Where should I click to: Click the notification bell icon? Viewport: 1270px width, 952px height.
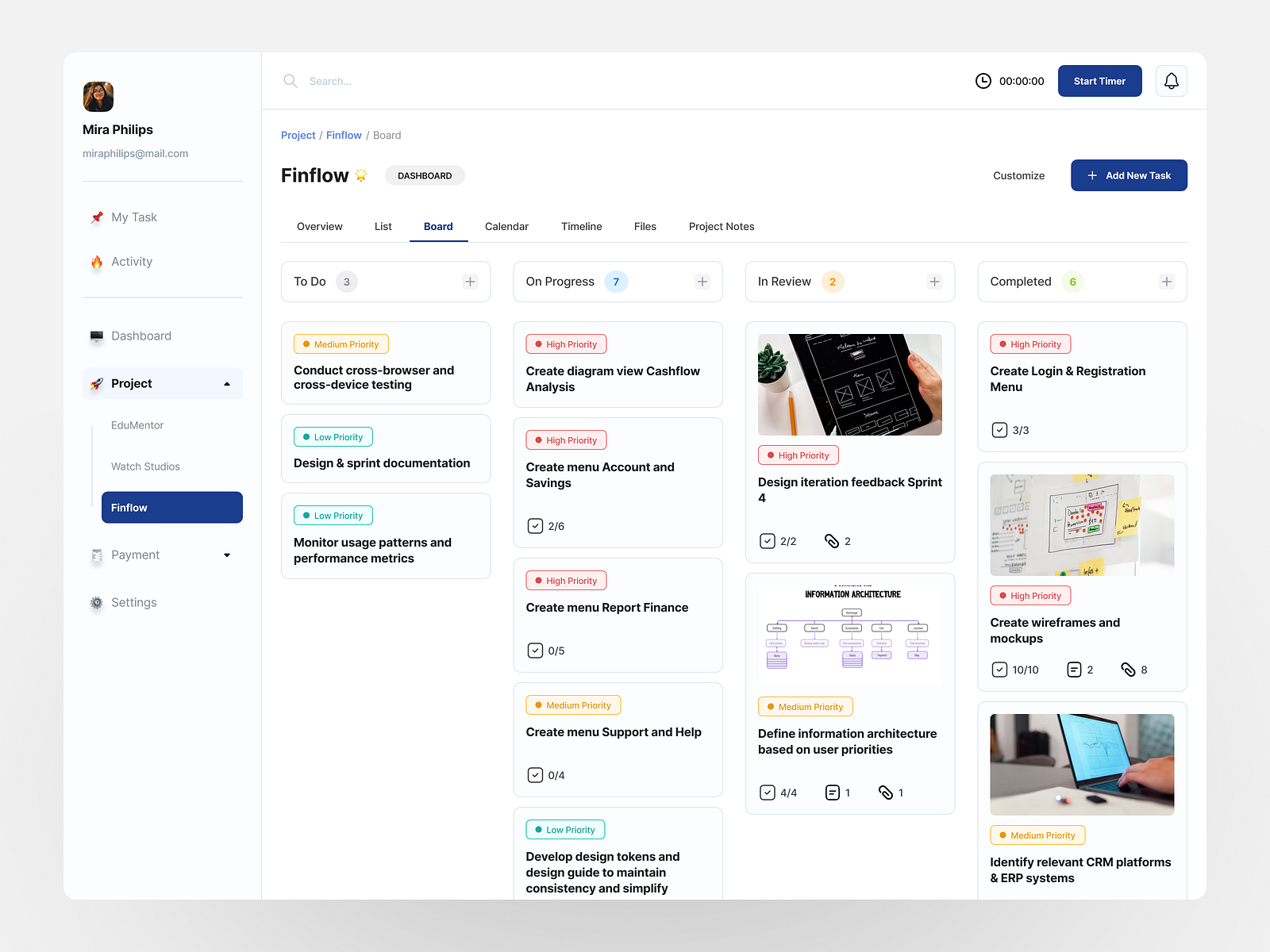[1172, 80]
